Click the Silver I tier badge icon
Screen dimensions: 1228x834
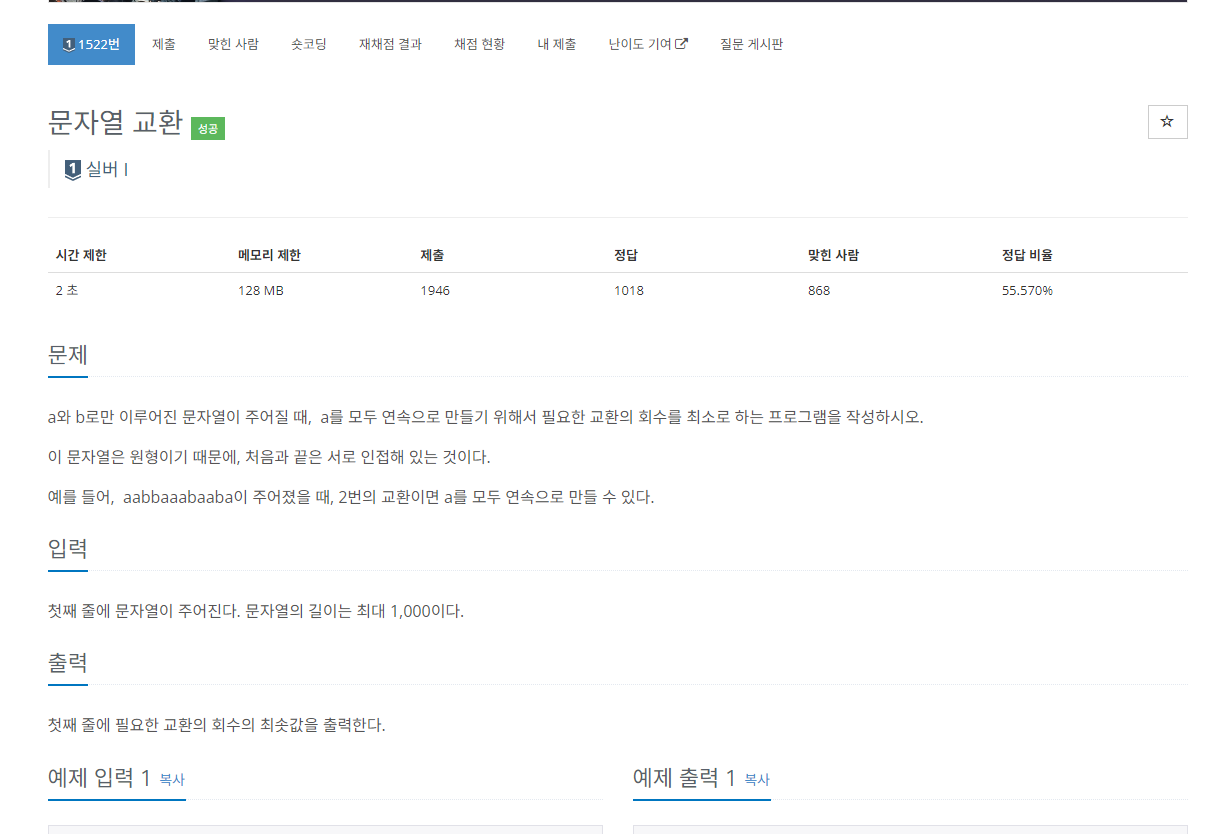pyautogui.click(x=71, y=168)
